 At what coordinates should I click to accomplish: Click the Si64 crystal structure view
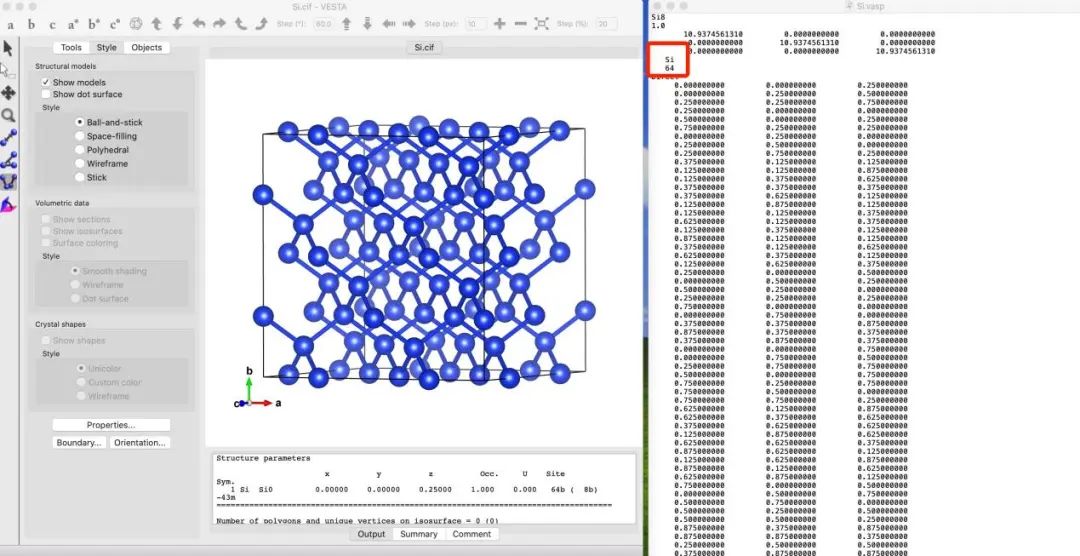coord(424,252)
